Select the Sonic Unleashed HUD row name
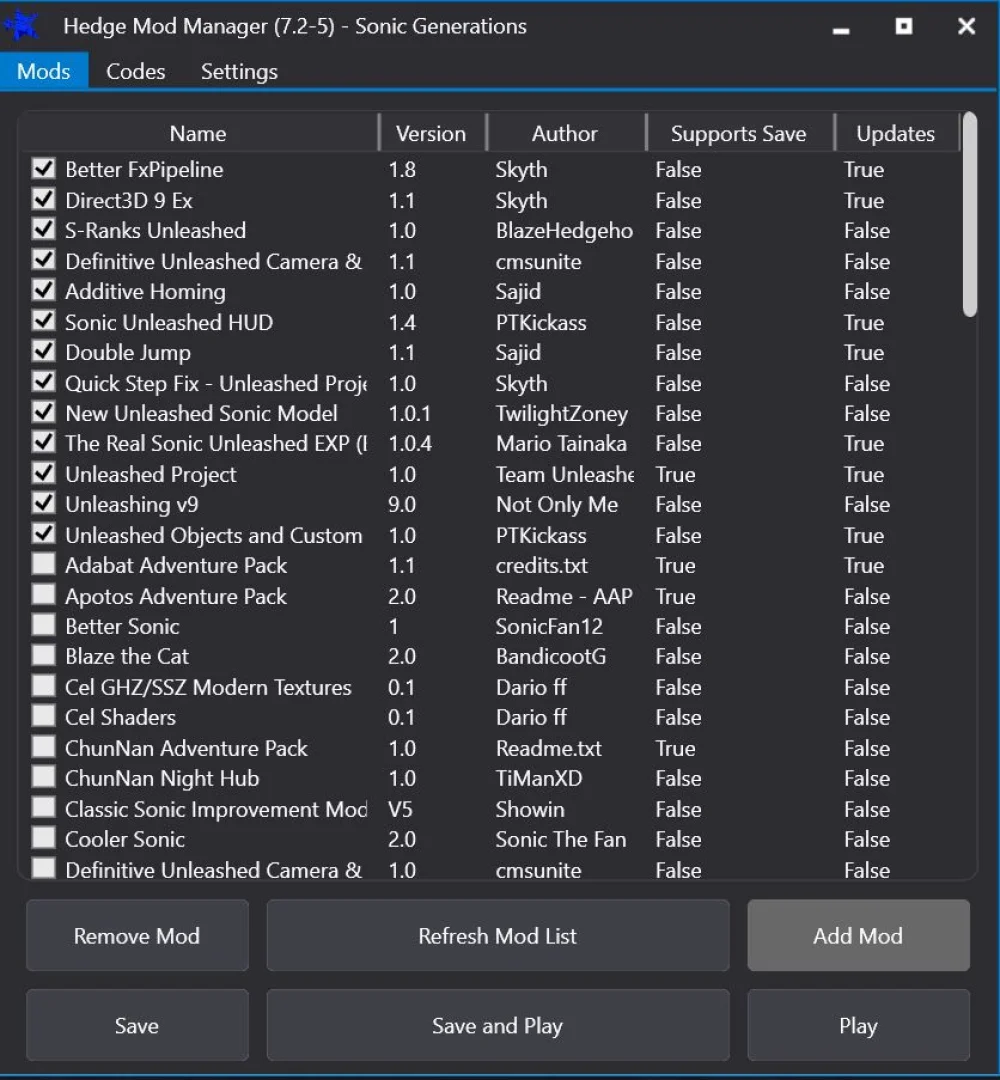The width and height of the screenshot is (1000, 1080). [x=169, y=322]
